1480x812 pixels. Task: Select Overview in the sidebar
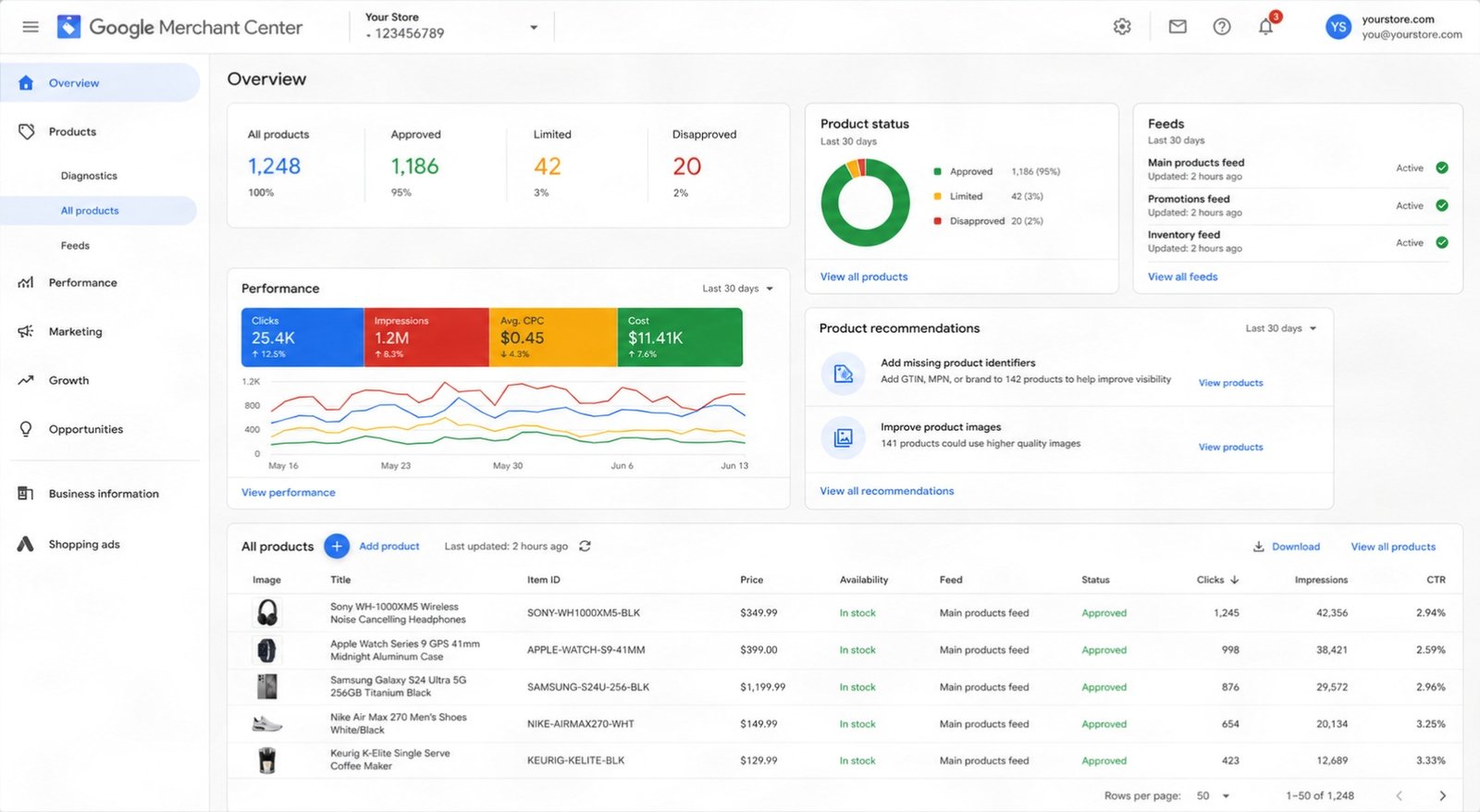point(100,82)
